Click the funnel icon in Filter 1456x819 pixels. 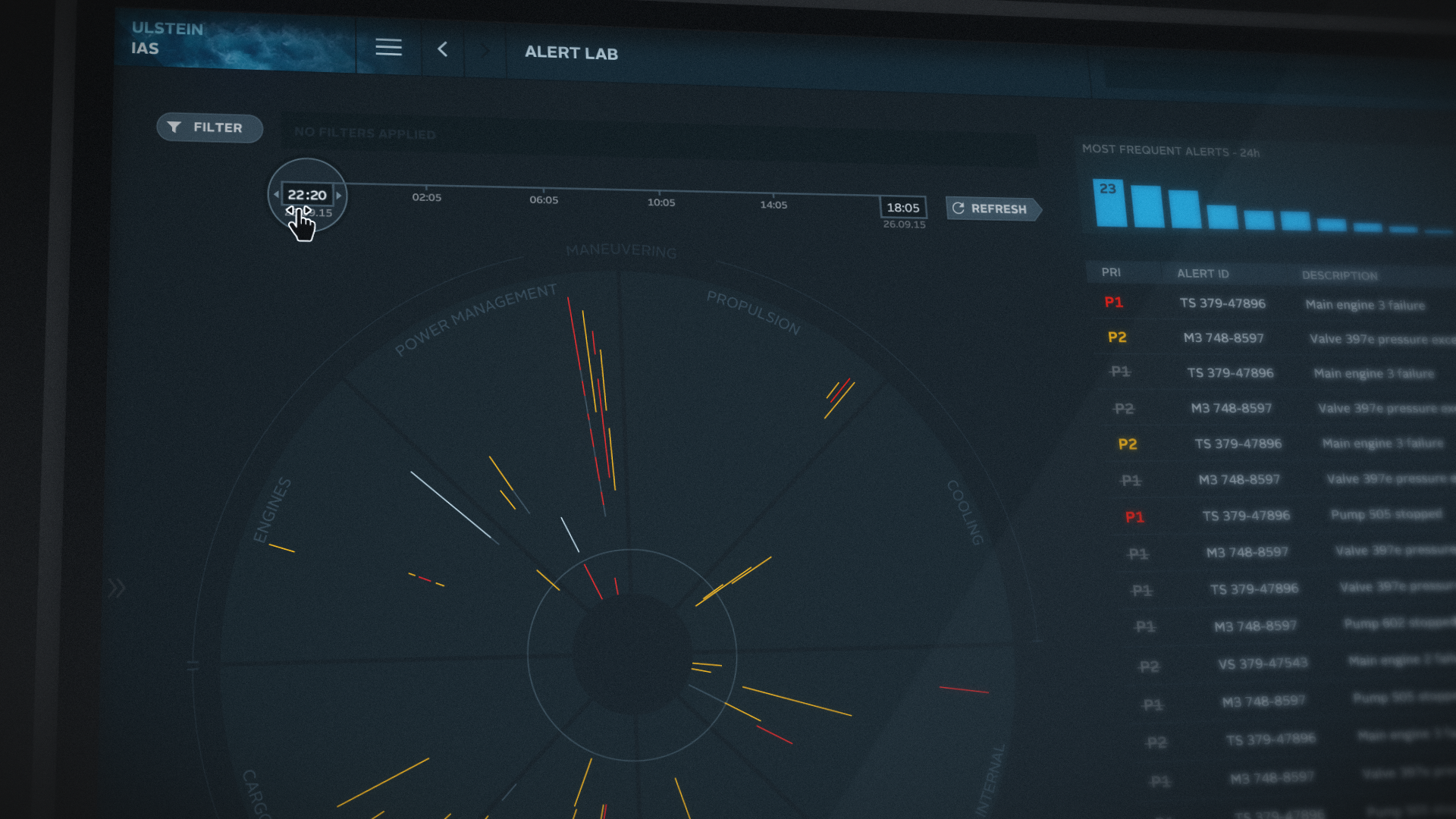[174, 127]
